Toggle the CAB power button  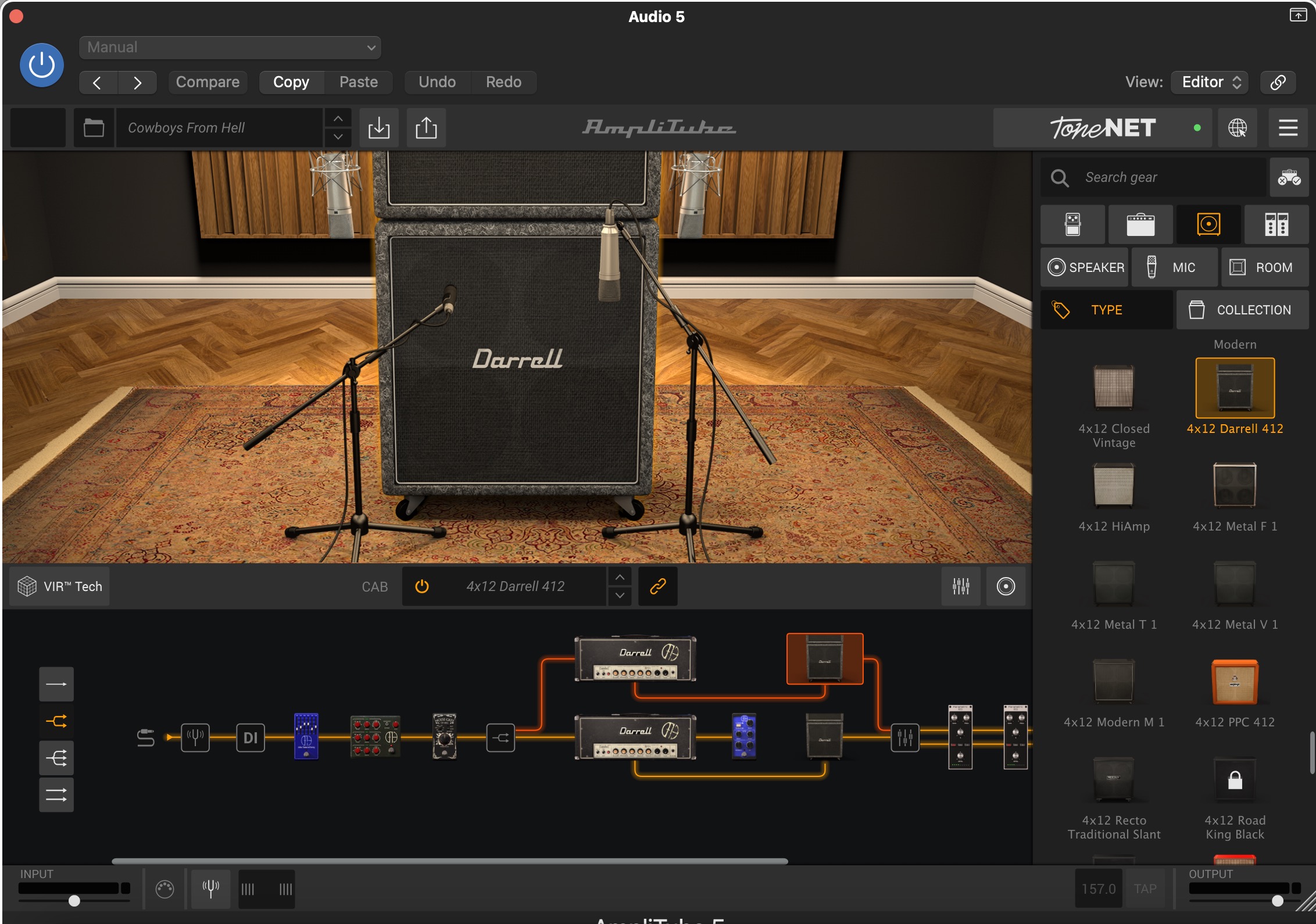[x=422, y=586]
